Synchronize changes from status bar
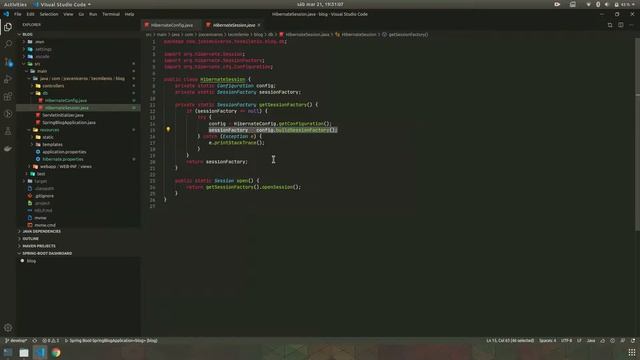This screenshot has width=640, height=360. coord(35,340)
